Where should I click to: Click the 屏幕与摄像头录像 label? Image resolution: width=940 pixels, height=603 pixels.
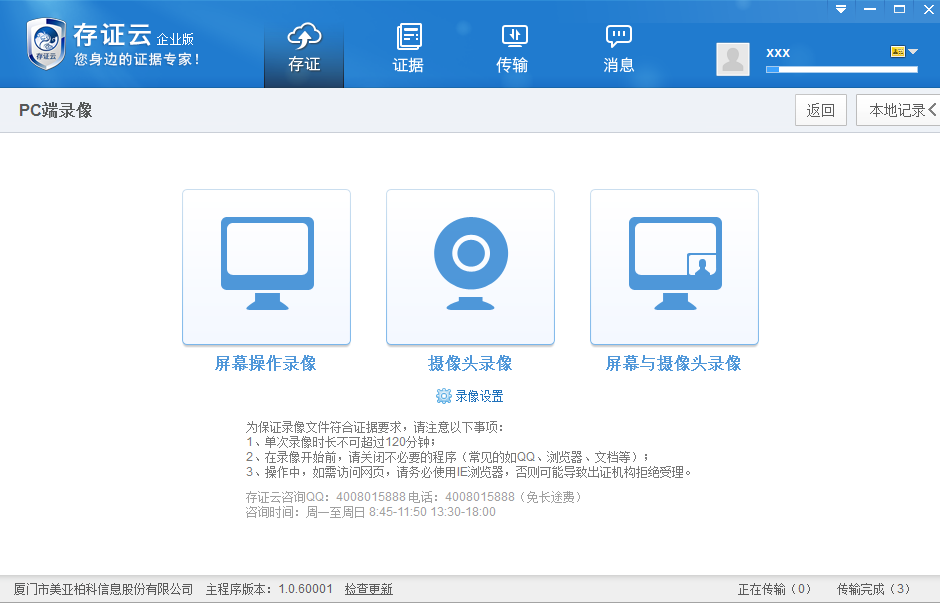coord(673,363)
